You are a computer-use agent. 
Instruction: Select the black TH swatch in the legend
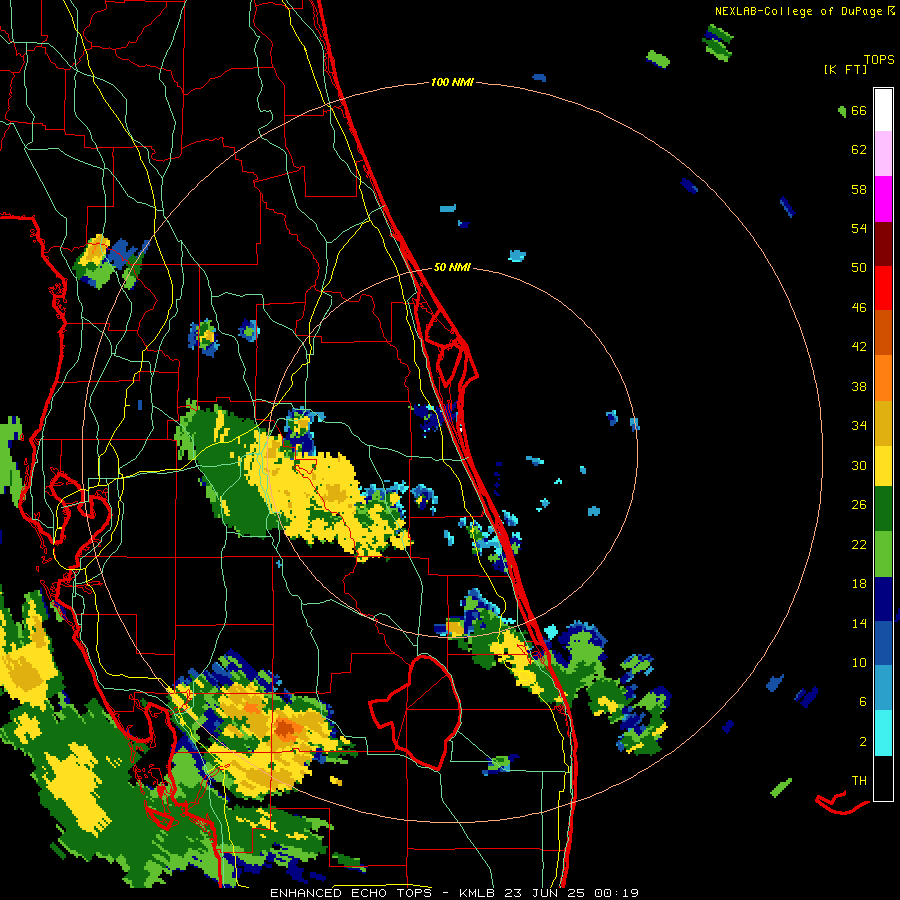[x=883, y=778]
